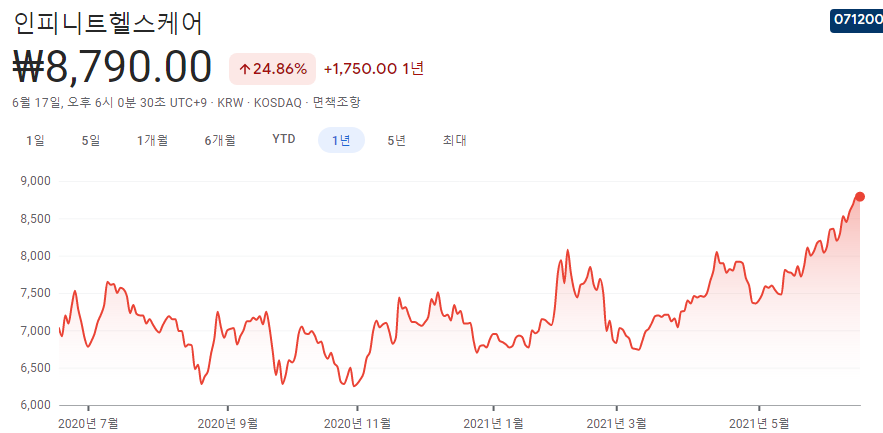Select the YTD range tab

(x=284, y=140)
